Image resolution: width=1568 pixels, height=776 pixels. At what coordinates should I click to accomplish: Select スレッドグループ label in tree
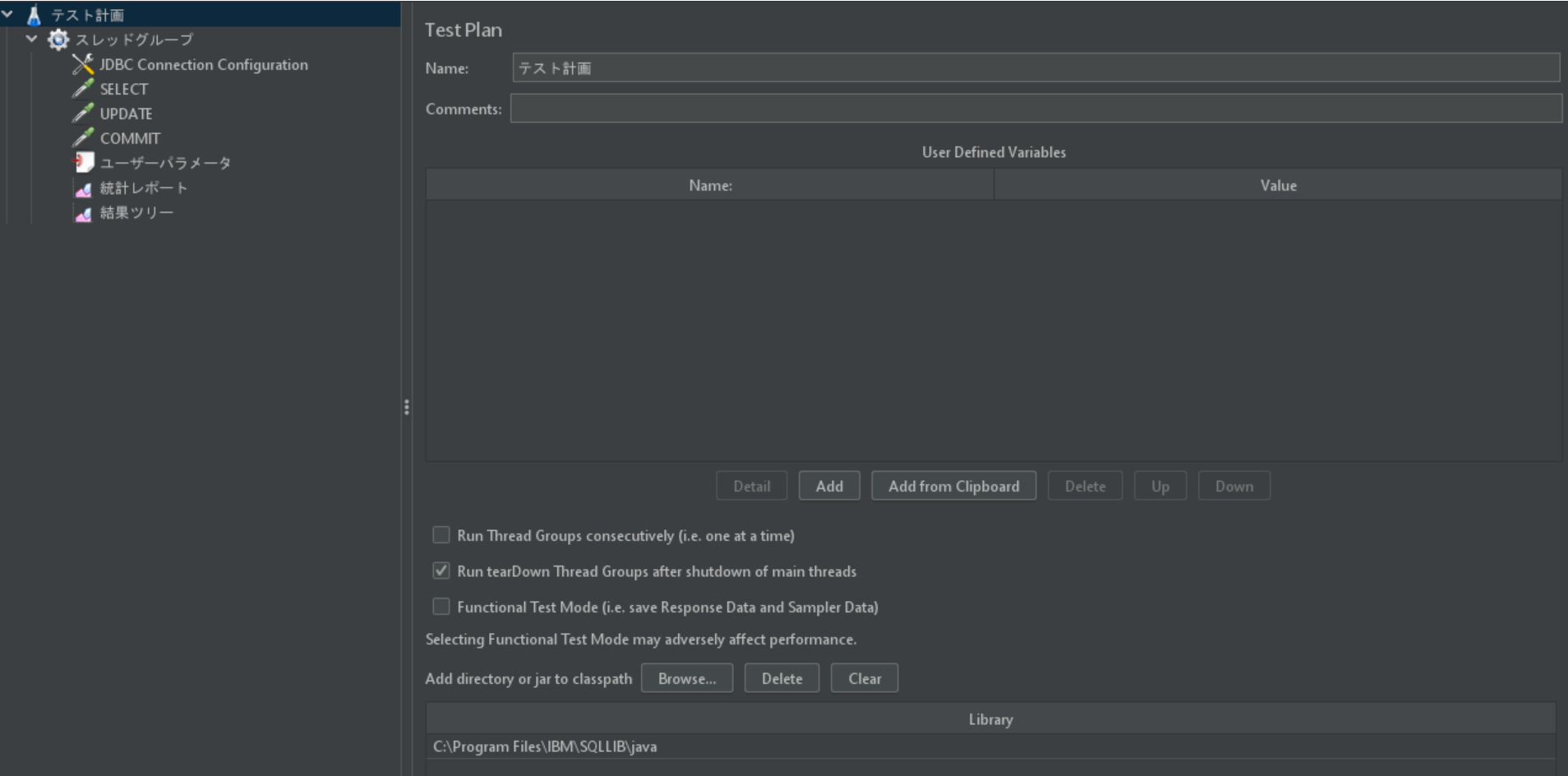coord(135,39)
